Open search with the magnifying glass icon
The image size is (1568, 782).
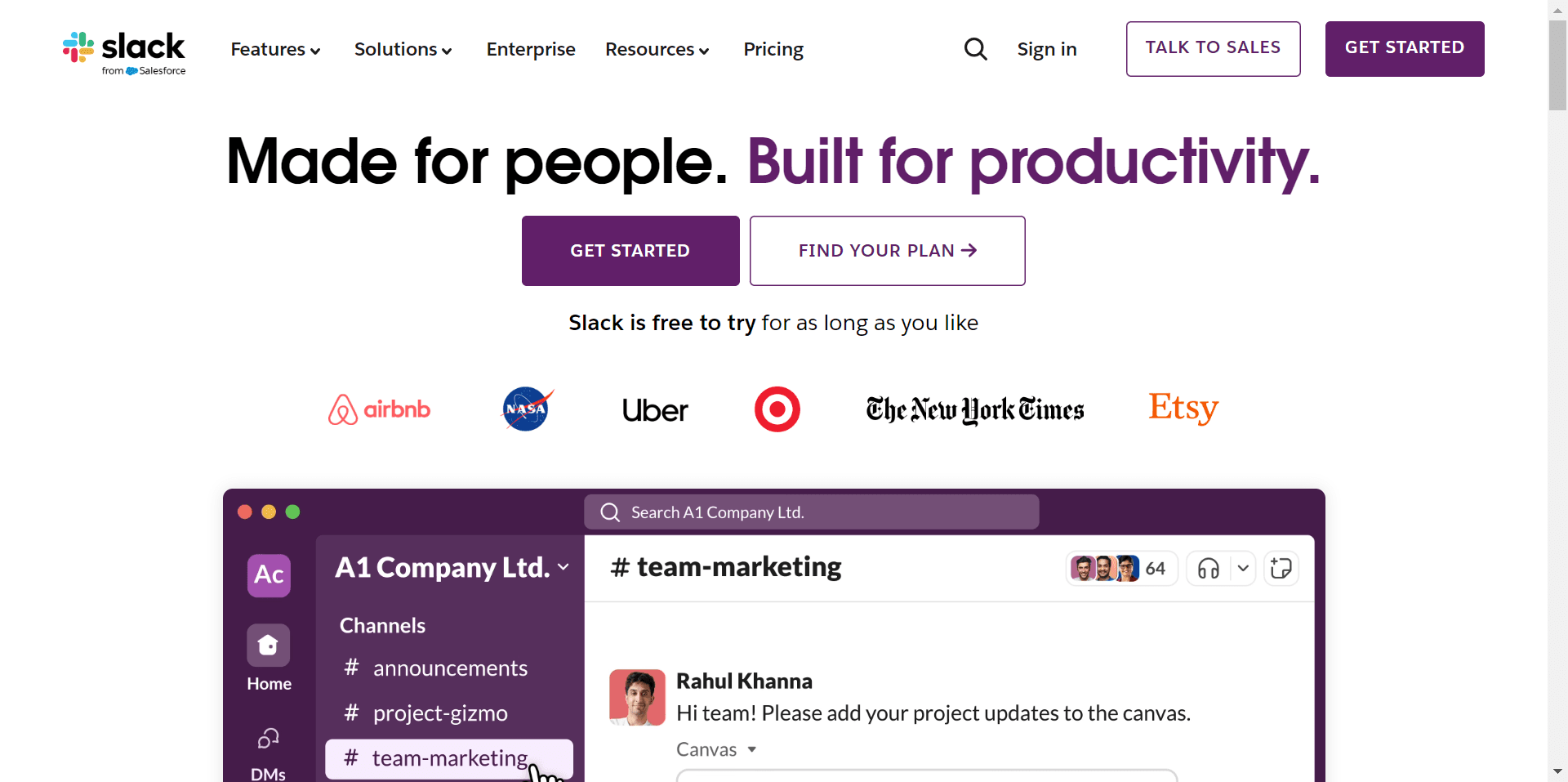(975, 49)
